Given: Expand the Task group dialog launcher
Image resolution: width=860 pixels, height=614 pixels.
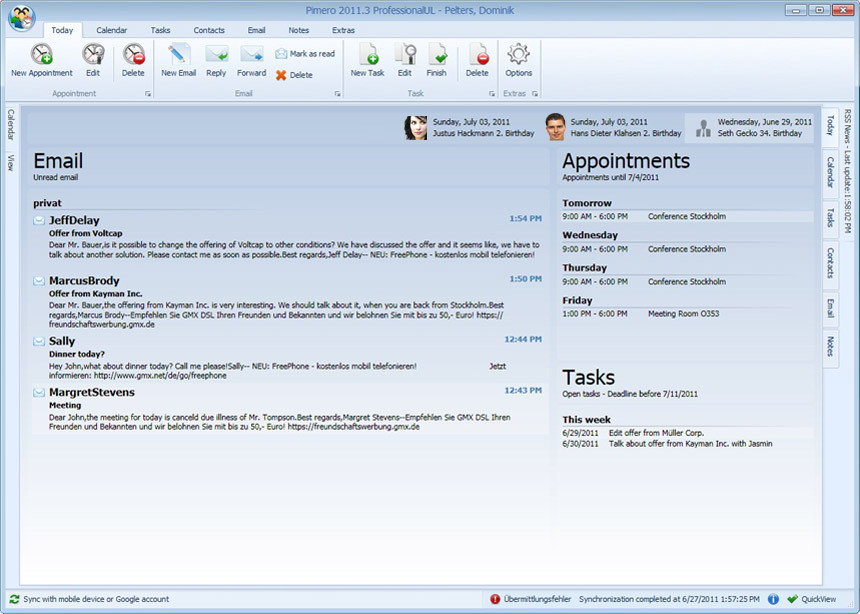Looking at the screenshot, I should click(491, 94).
